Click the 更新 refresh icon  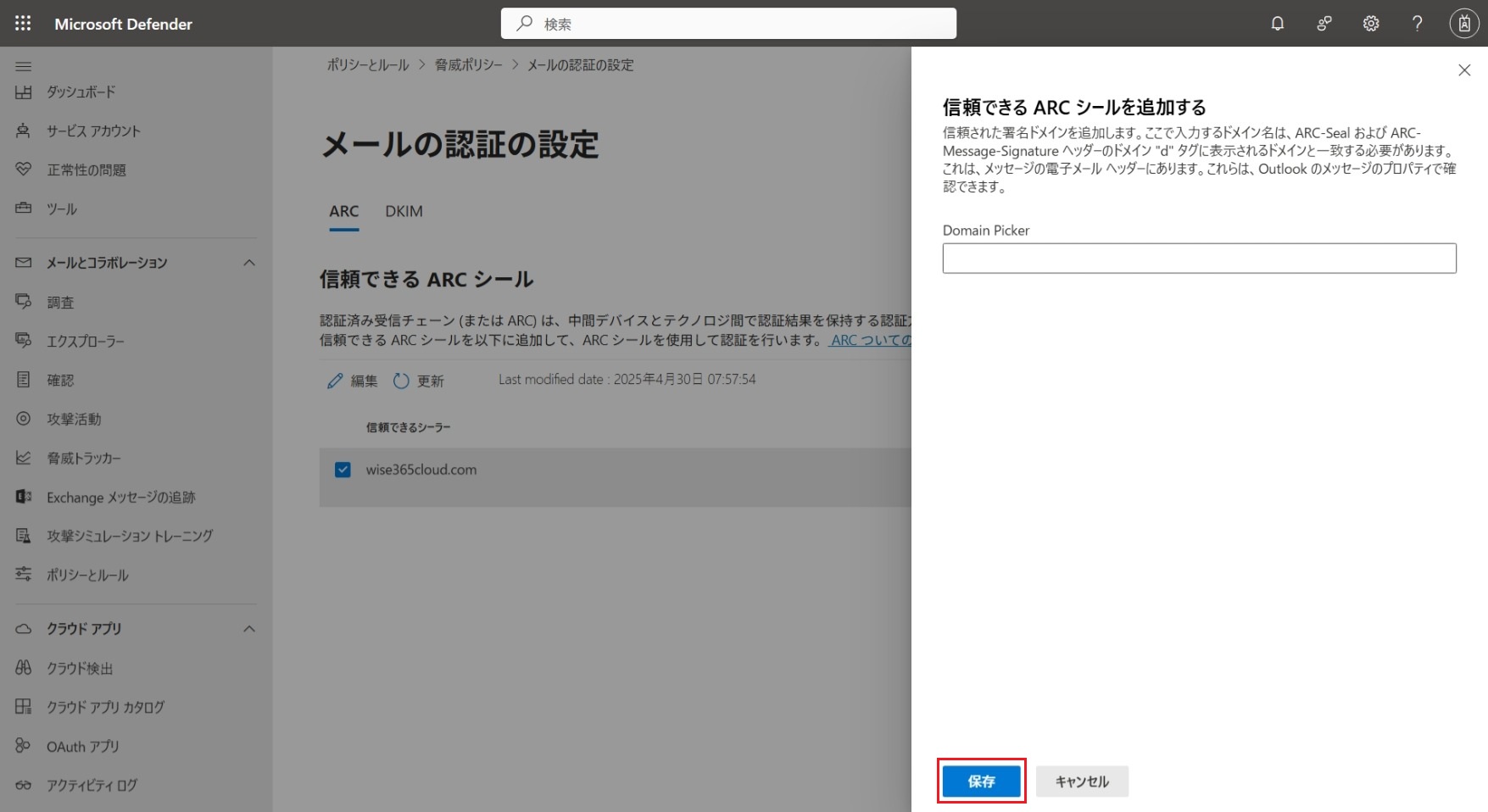point(401,381)
